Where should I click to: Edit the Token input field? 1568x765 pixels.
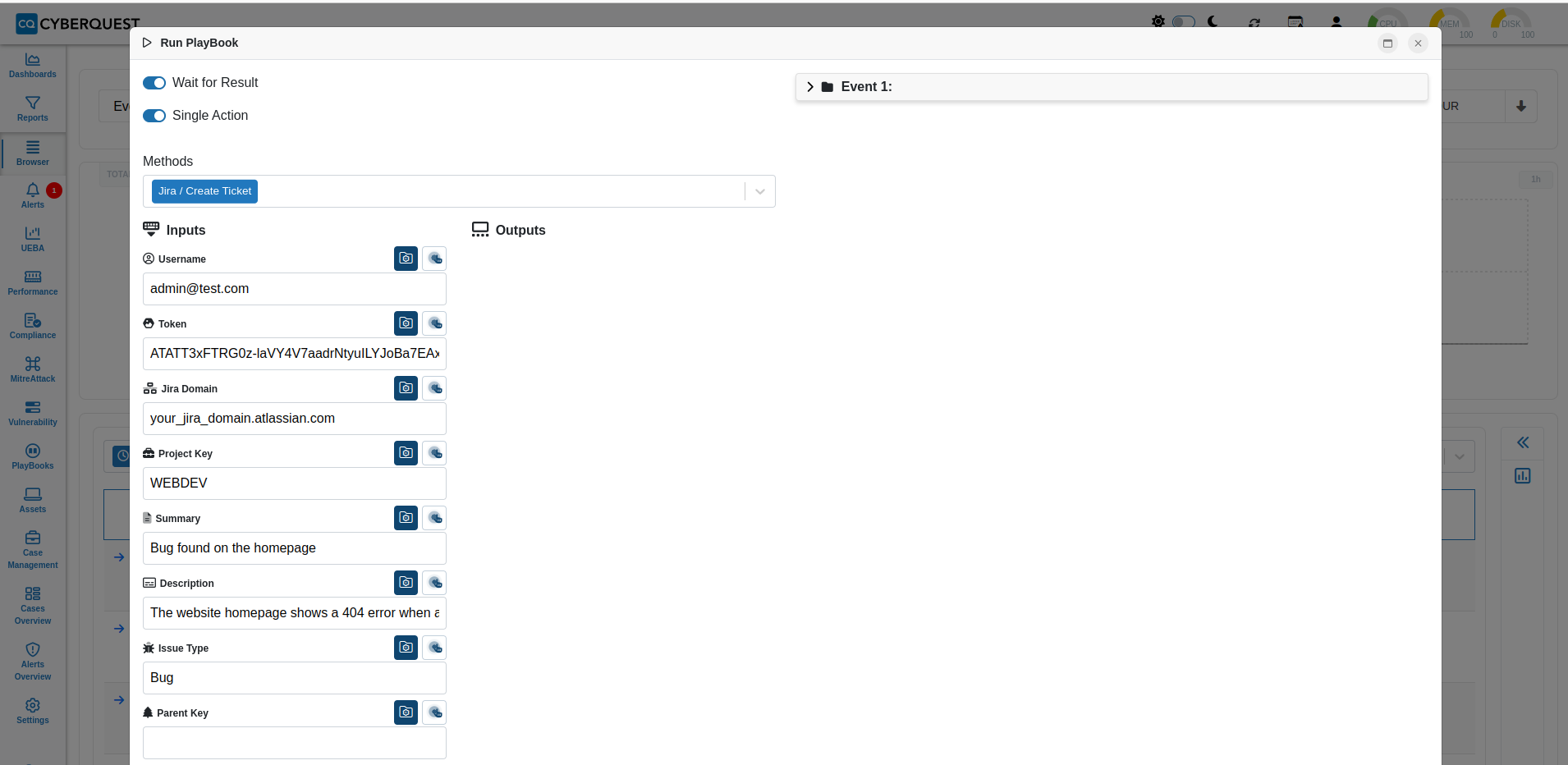click(295, 354)
